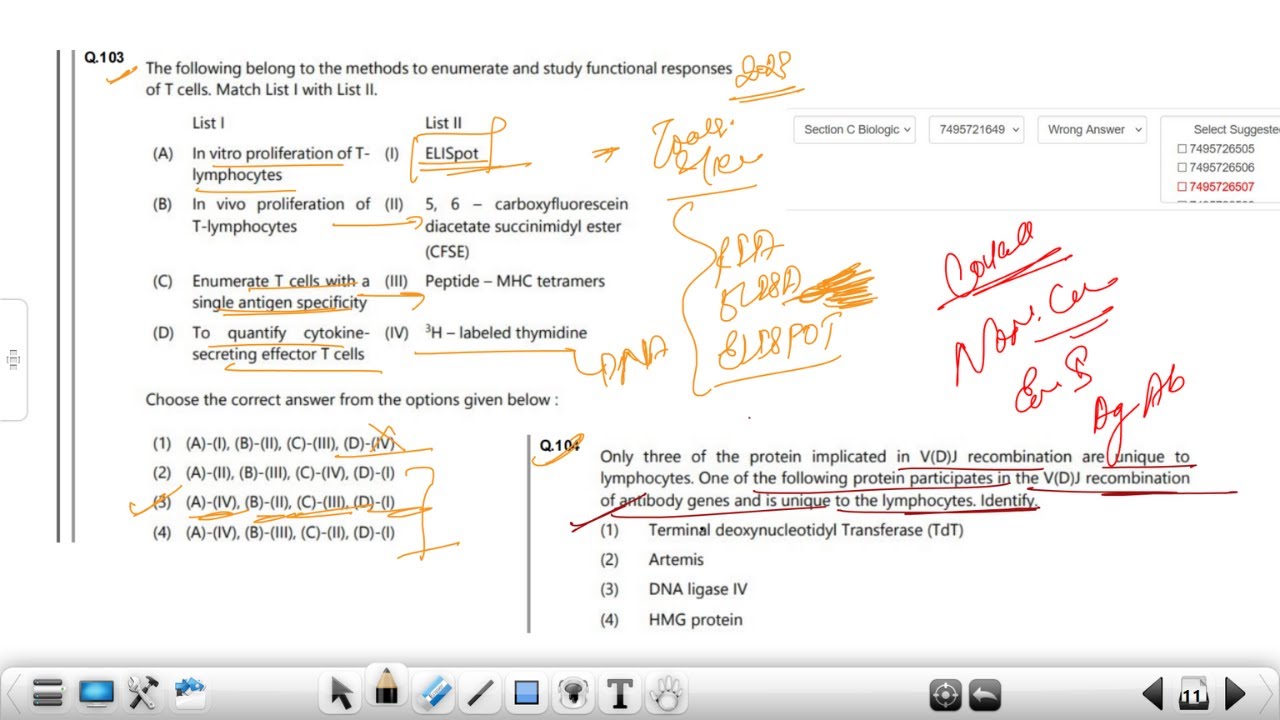Tick the checkbox for 7495726506
The height and width of the screenshot is (720, 1280).
1182,168
